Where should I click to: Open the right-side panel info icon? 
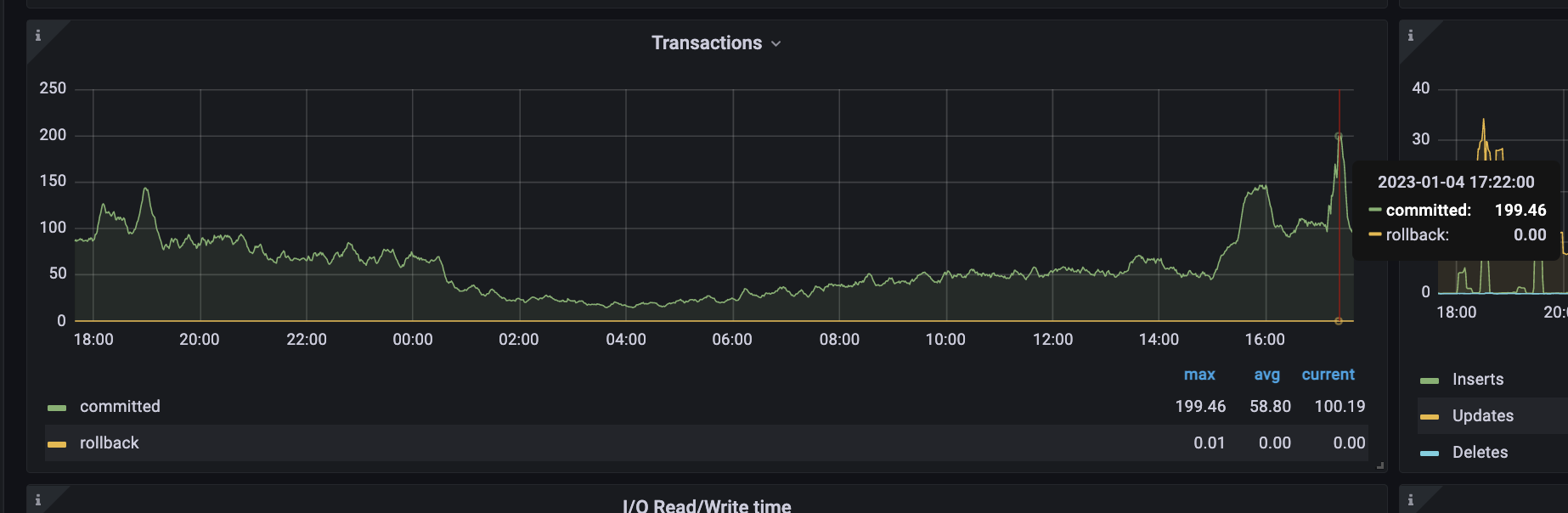(1411, 36)
